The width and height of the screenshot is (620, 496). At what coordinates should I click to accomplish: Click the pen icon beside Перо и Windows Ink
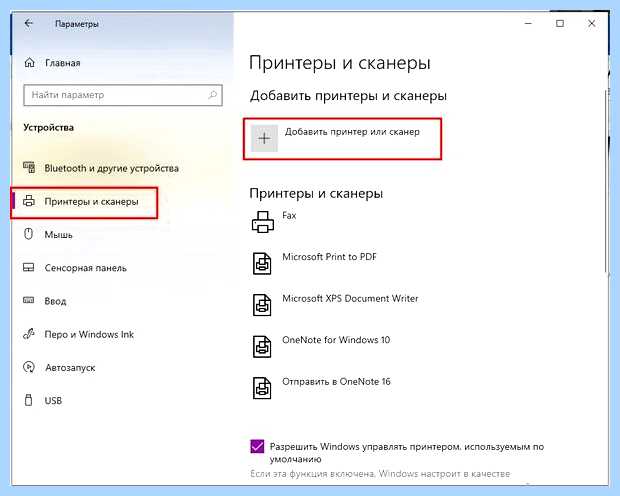pyautogui.click(x=28, y=334)
